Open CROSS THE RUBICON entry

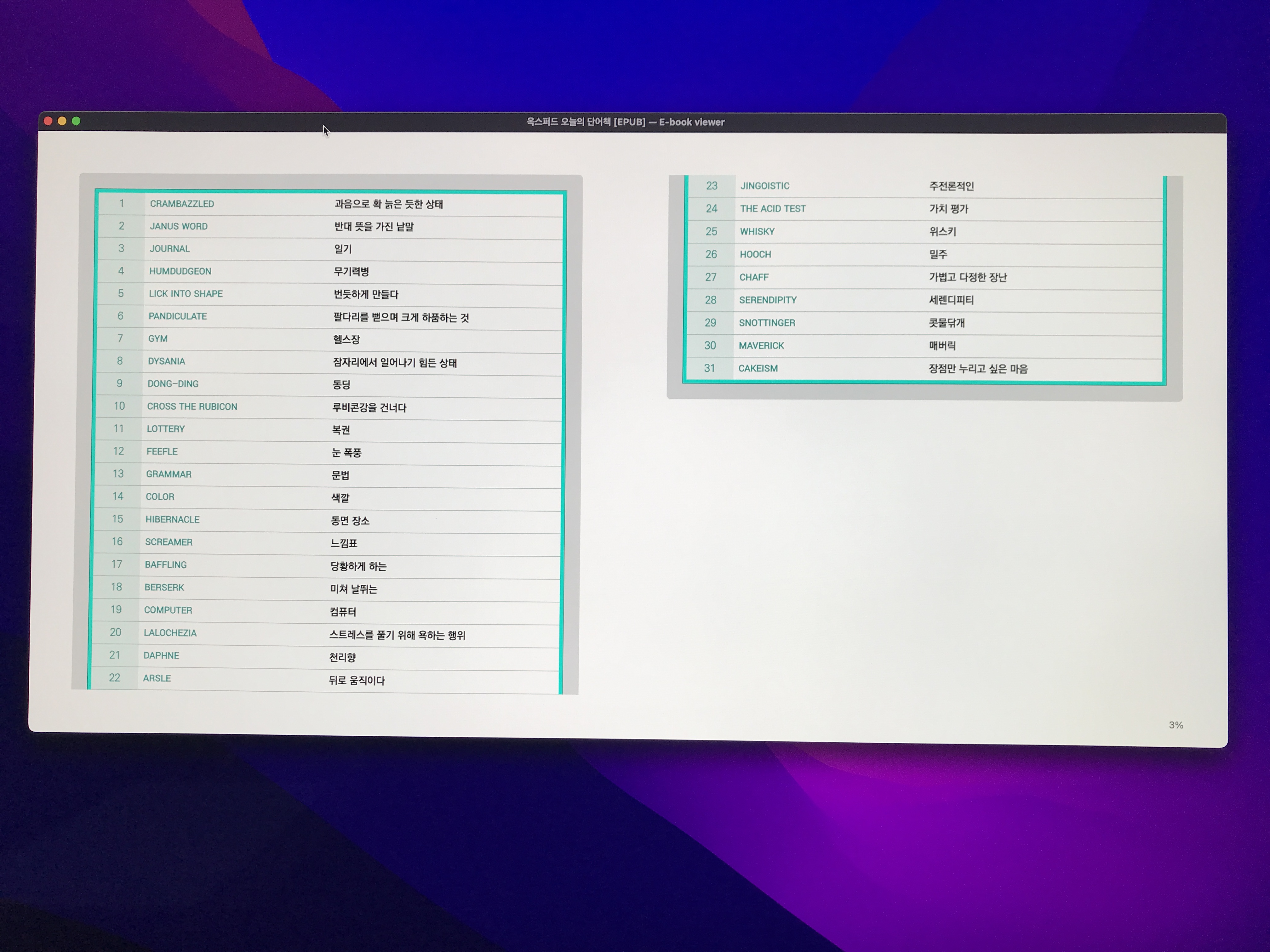pyautogui.click(x=192, y=406)
